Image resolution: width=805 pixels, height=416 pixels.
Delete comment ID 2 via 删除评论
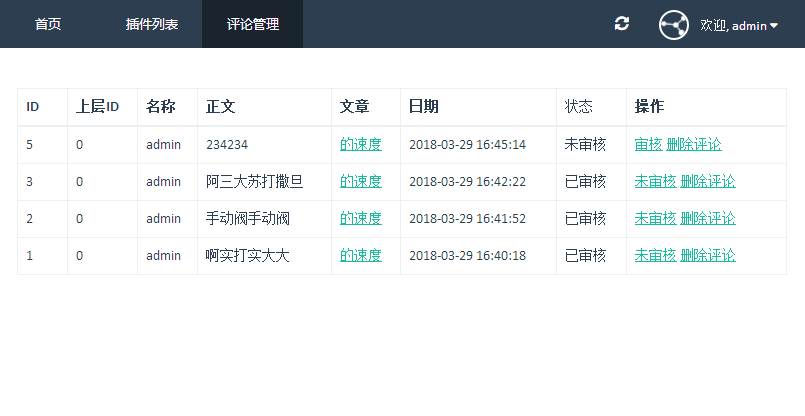pyautogui.click(x=708, y=218)
